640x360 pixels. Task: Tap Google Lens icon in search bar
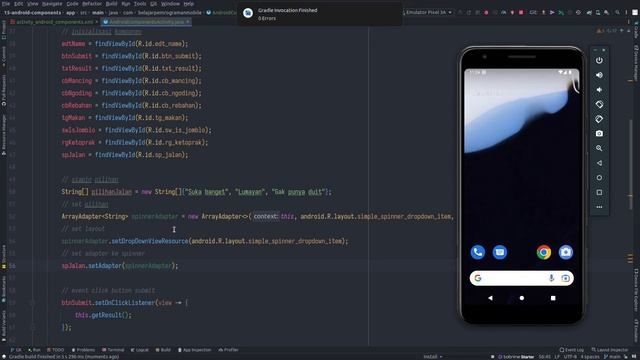tap(565, 278)
